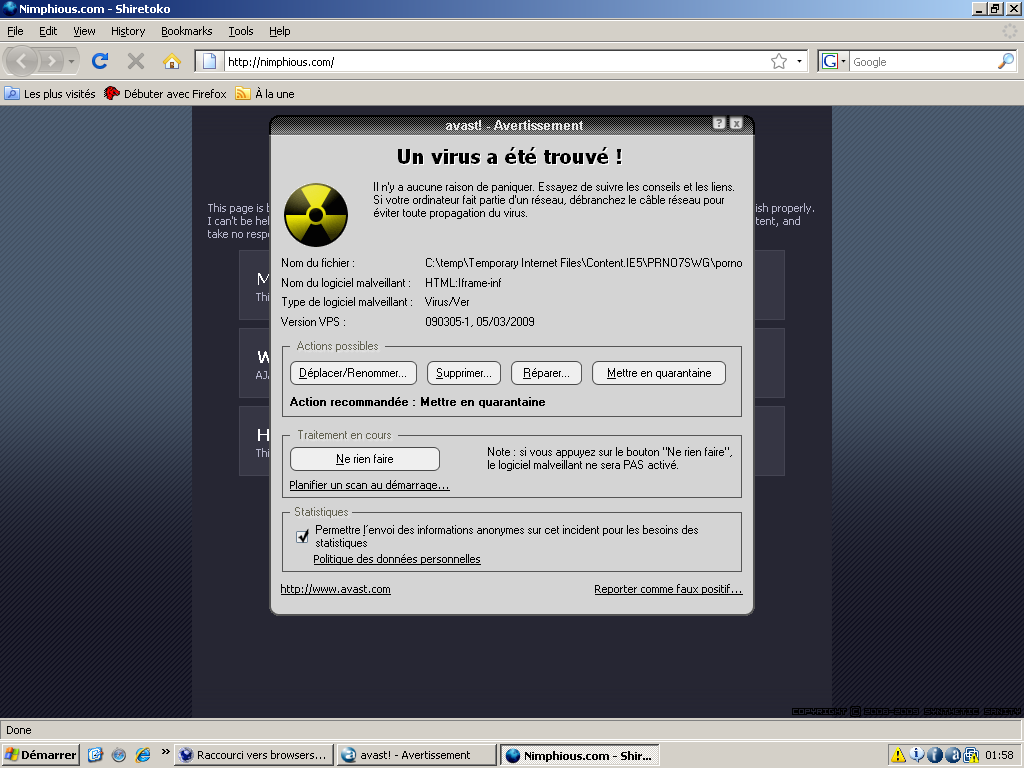Open the address bar history dropdown

pos(799,62)
